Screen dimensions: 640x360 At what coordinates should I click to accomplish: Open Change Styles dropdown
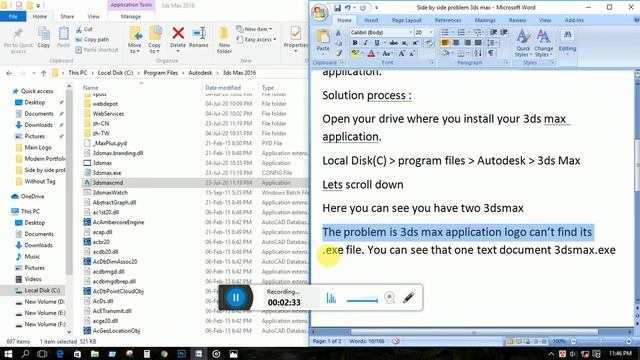point(544,43)
